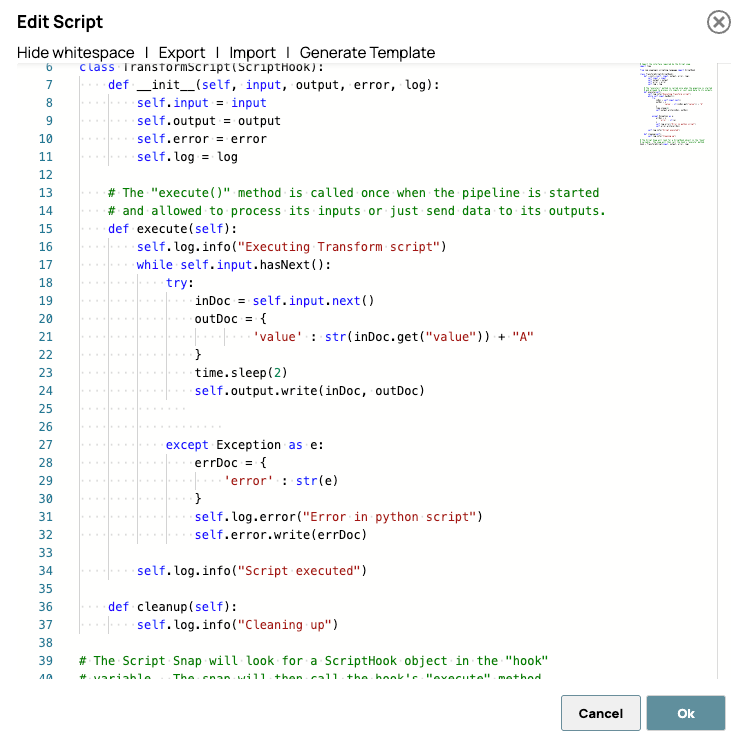The width and height of the screenshot is (744, 738).
Task: Click the while self.input.hasNext() line
Action: (233, 265)
